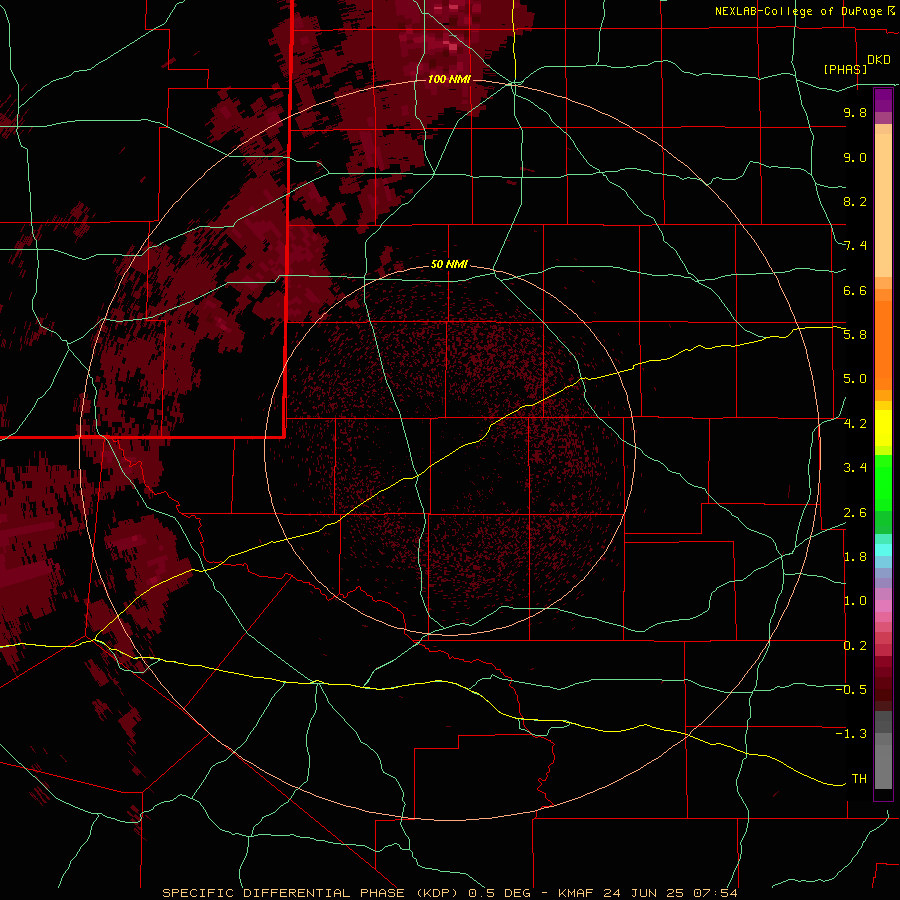Screen dimensions: 900x900
Task: Click the DKD unit label above legend
Action: tap(879, 60)
